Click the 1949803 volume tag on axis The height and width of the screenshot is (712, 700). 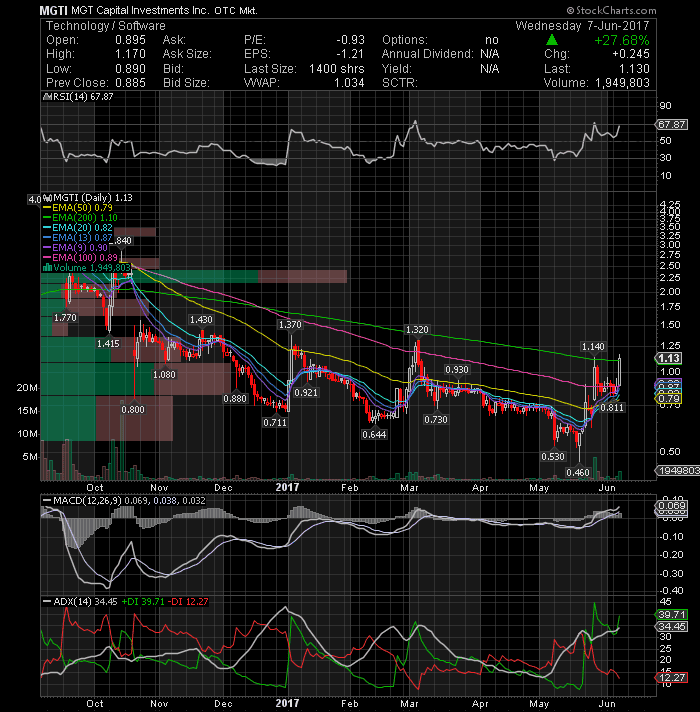coord(679,470)
